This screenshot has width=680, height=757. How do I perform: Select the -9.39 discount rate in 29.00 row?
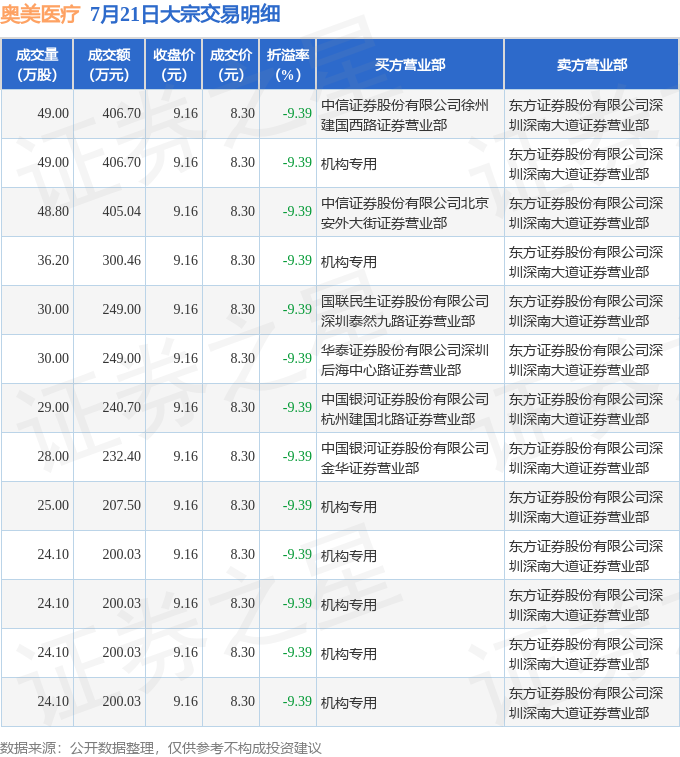[297, 407]
